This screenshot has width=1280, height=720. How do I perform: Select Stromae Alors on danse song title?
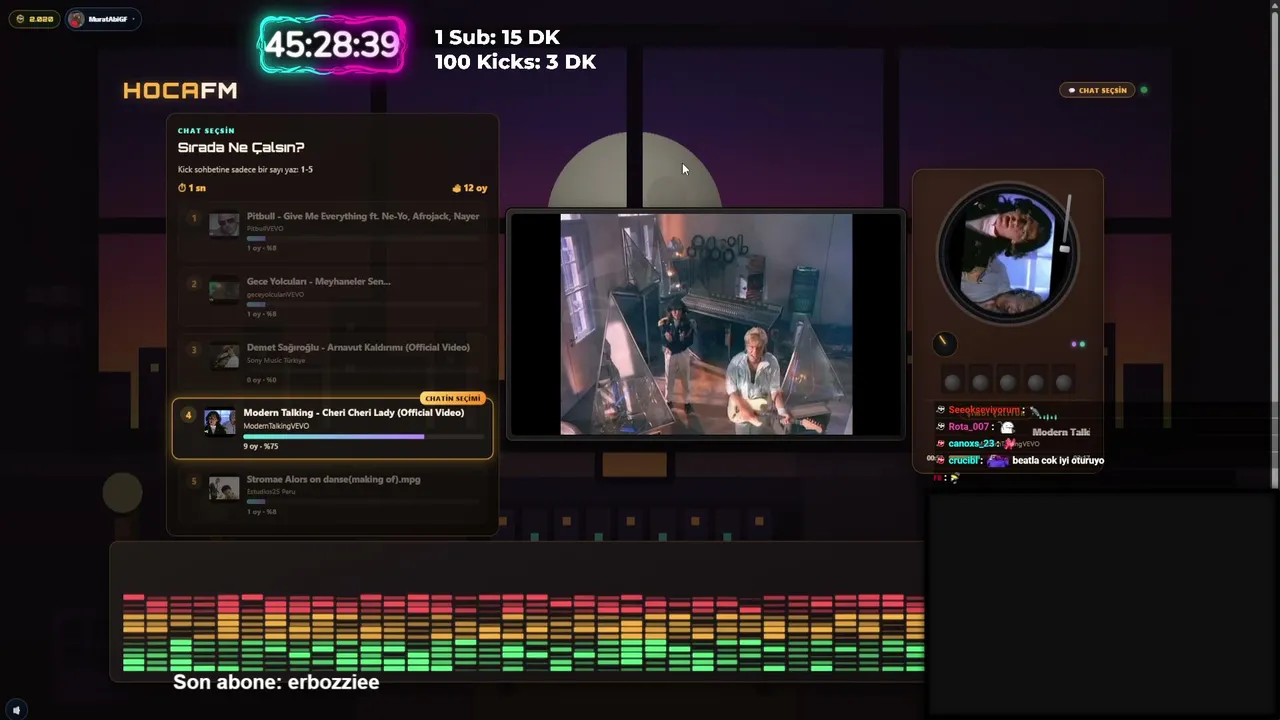point(334,480)
